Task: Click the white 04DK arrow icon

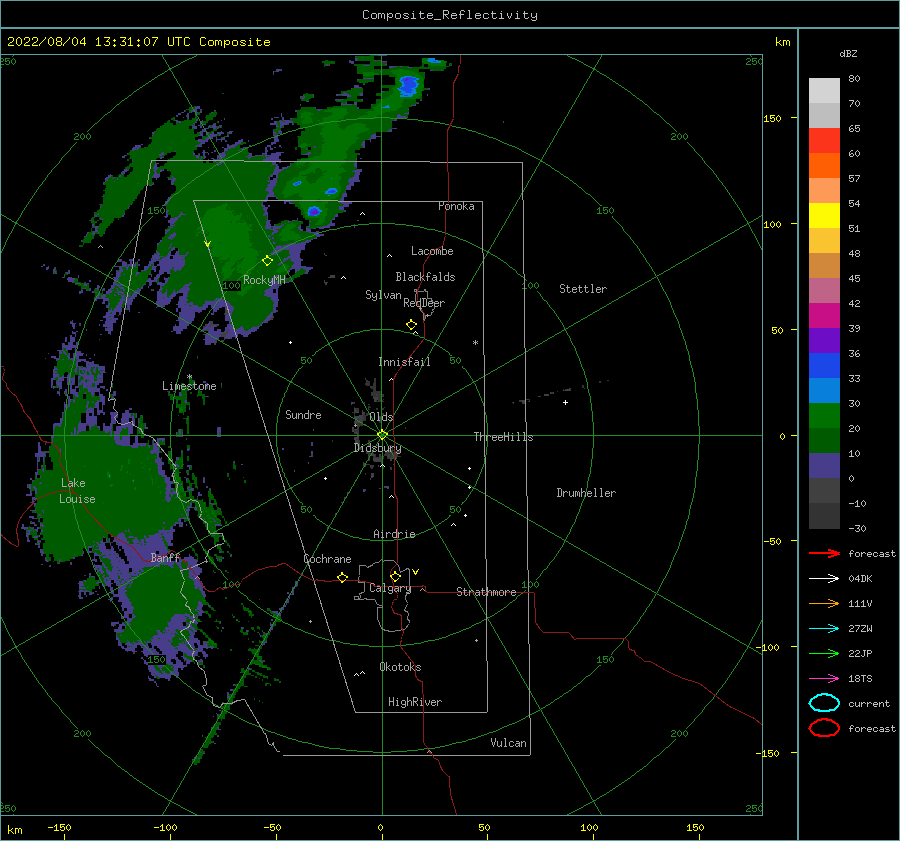Action: 824,578
